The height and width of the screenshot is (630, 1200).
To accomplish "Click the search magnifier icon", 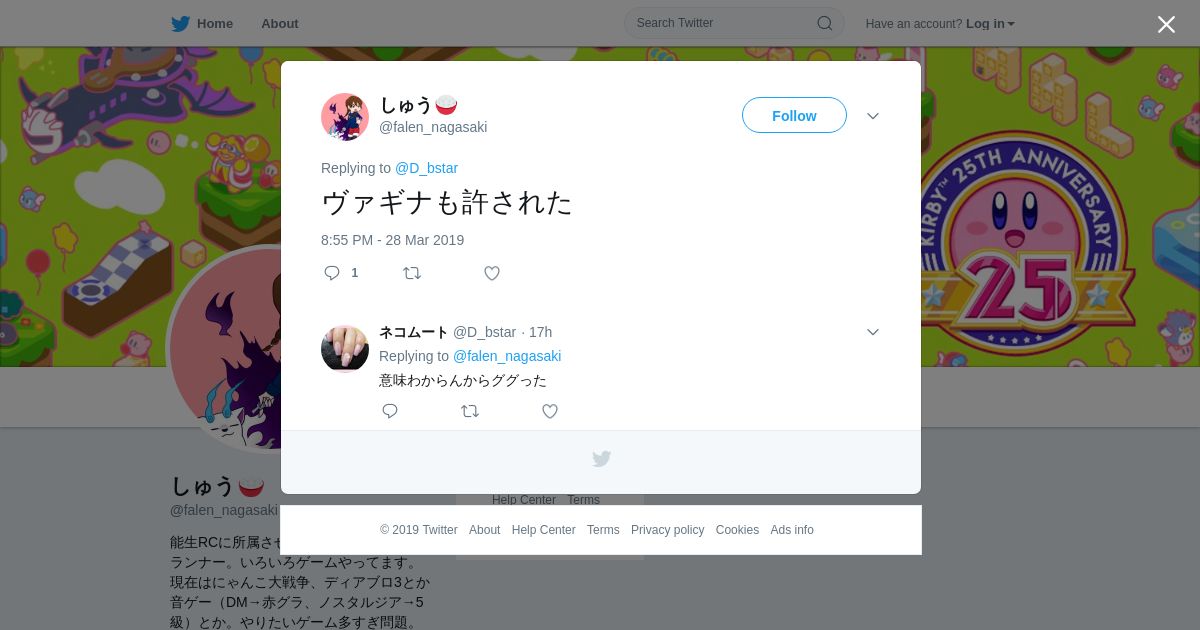I will [x=825, y=23].
